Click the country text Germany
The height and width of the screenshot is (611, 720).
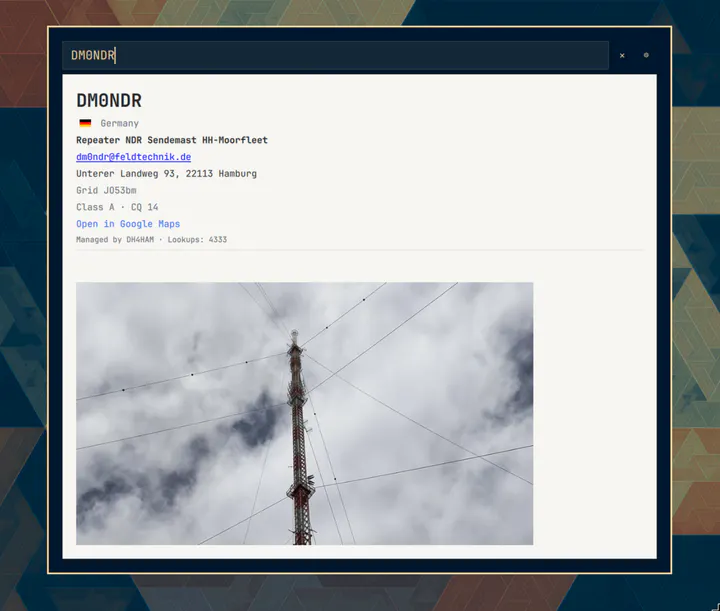(x=119, y=123)
